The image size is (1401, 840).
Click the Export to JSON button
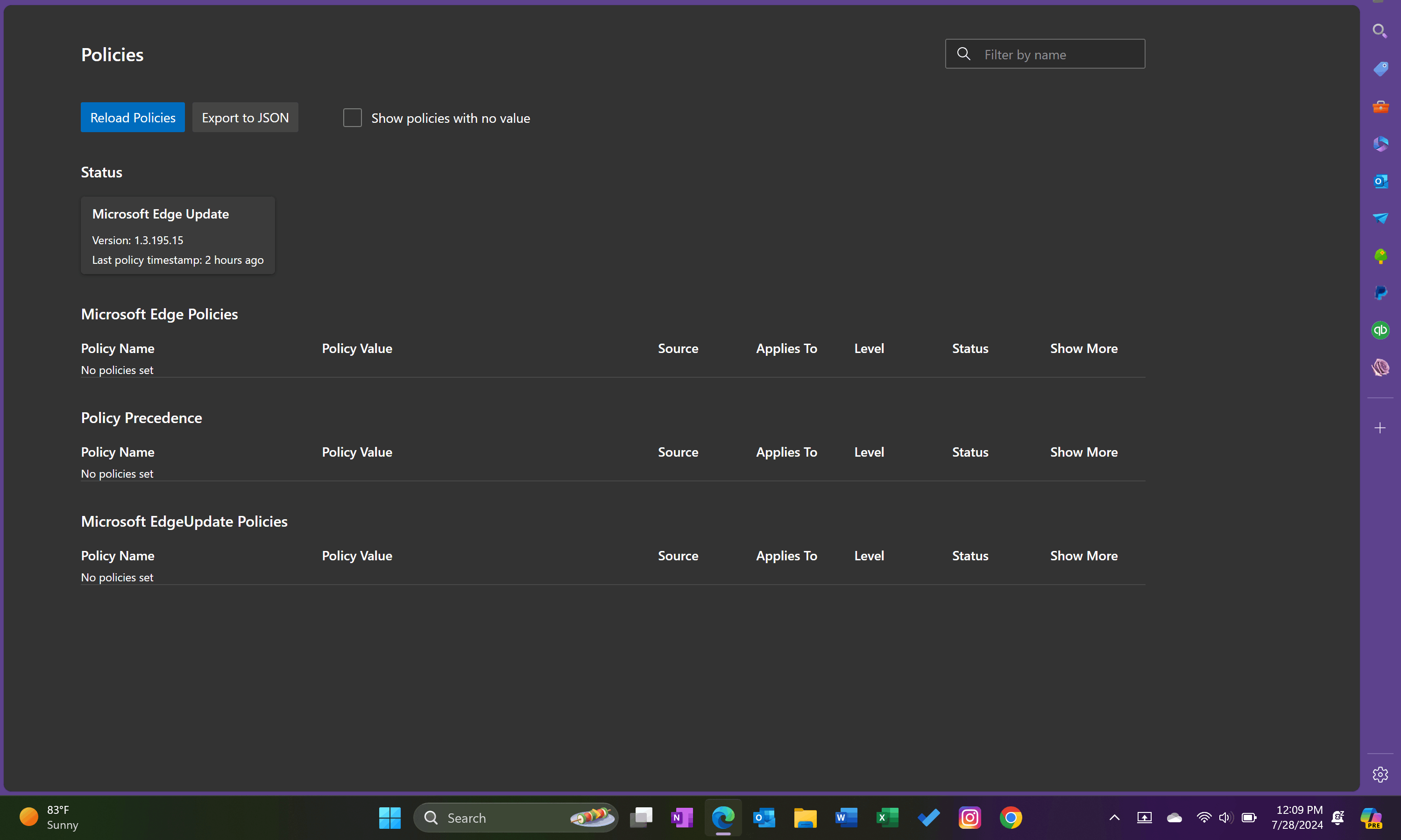click(245, 117)
